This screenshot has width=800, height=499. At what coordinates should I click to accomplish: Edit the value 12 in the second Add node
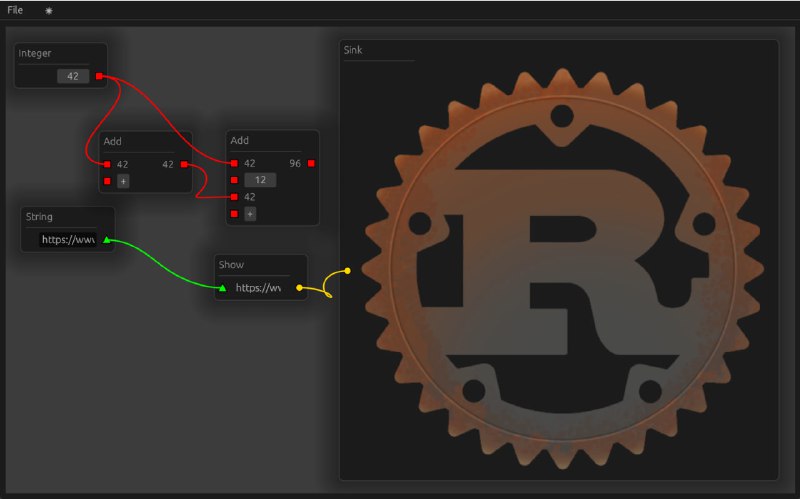coord(260,180)
